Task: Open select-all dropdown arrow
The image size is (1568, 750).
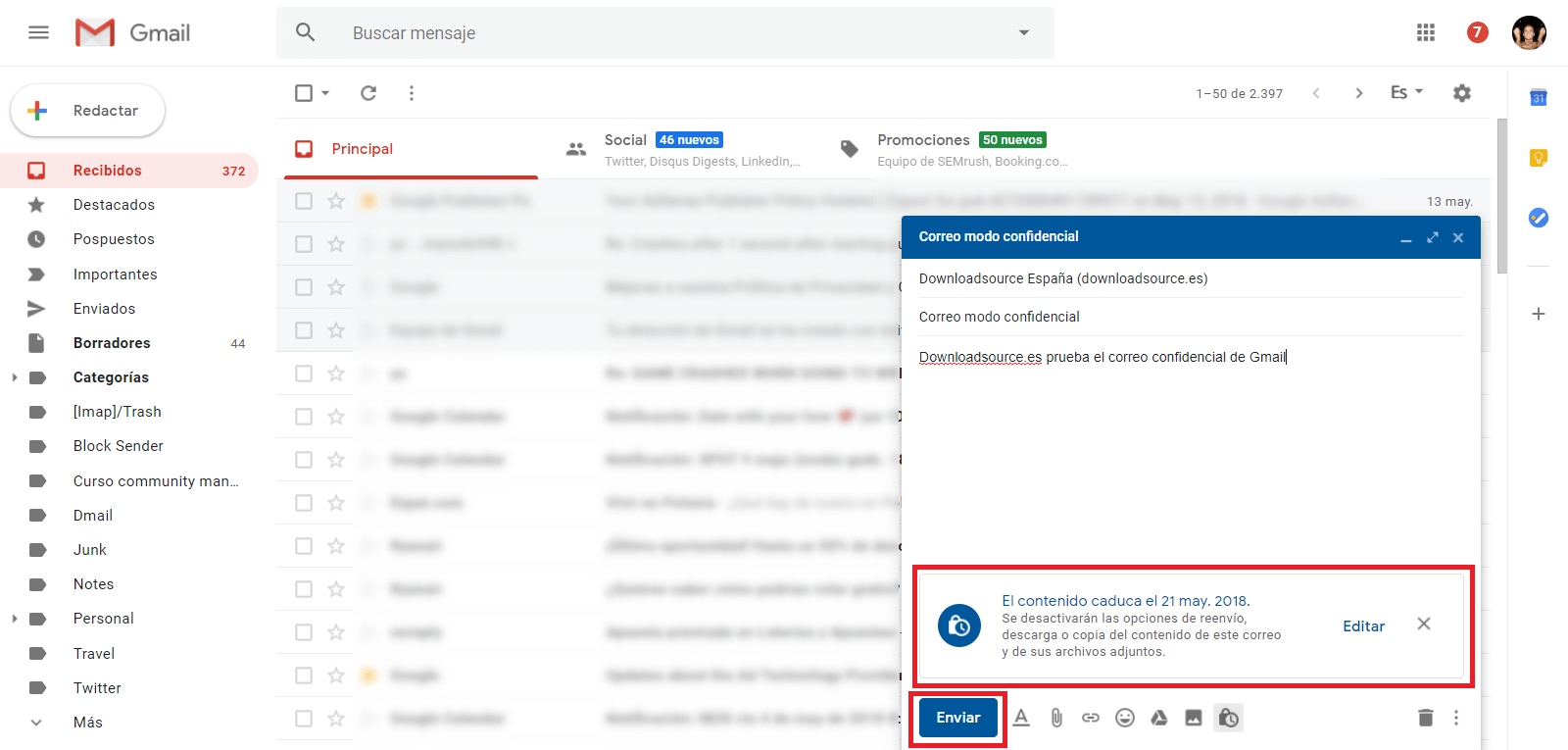Action: [325, 93]
